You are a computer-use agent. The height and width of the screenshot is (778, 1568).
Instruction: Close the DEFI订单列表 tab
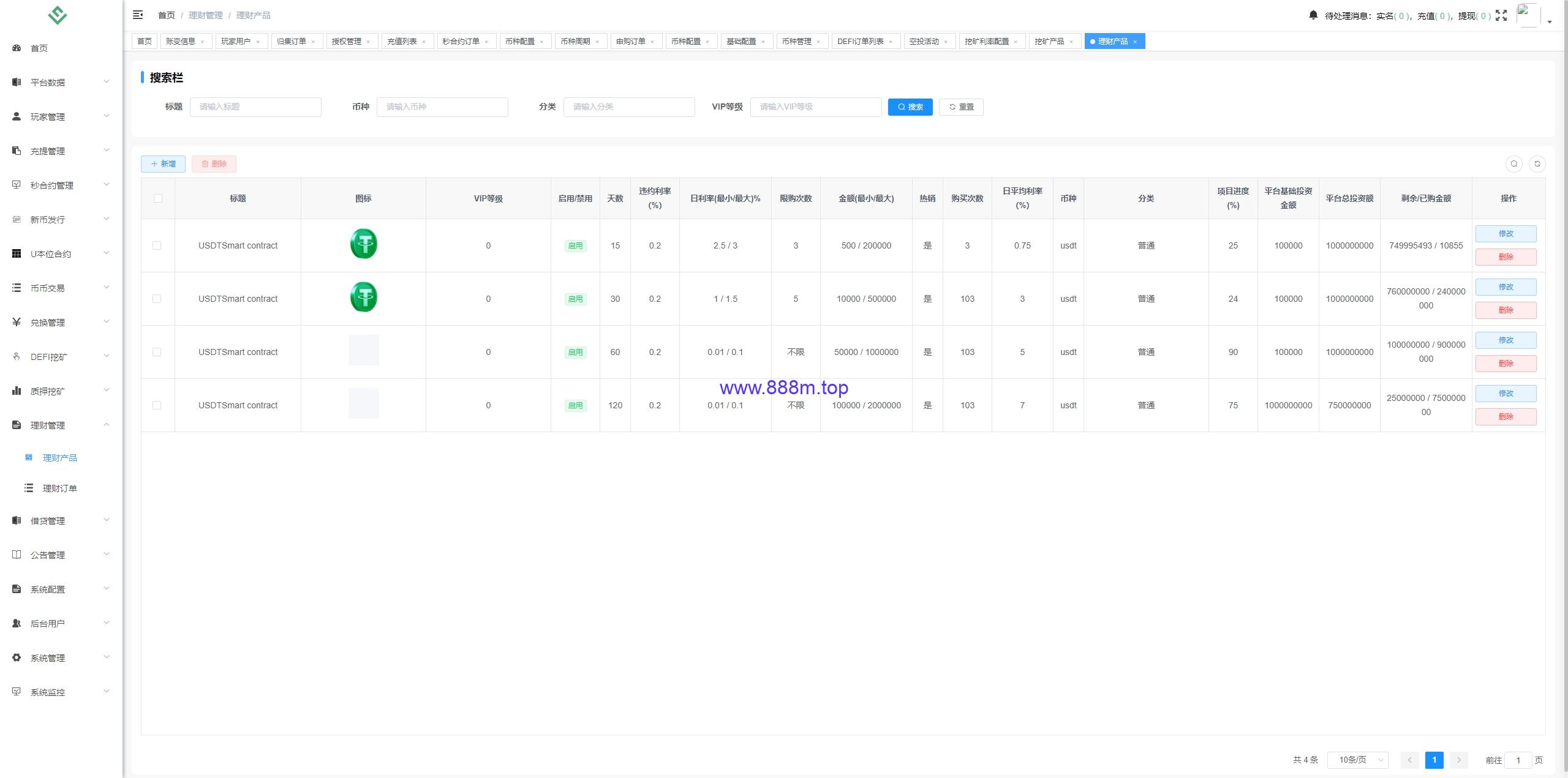[891, 42]
